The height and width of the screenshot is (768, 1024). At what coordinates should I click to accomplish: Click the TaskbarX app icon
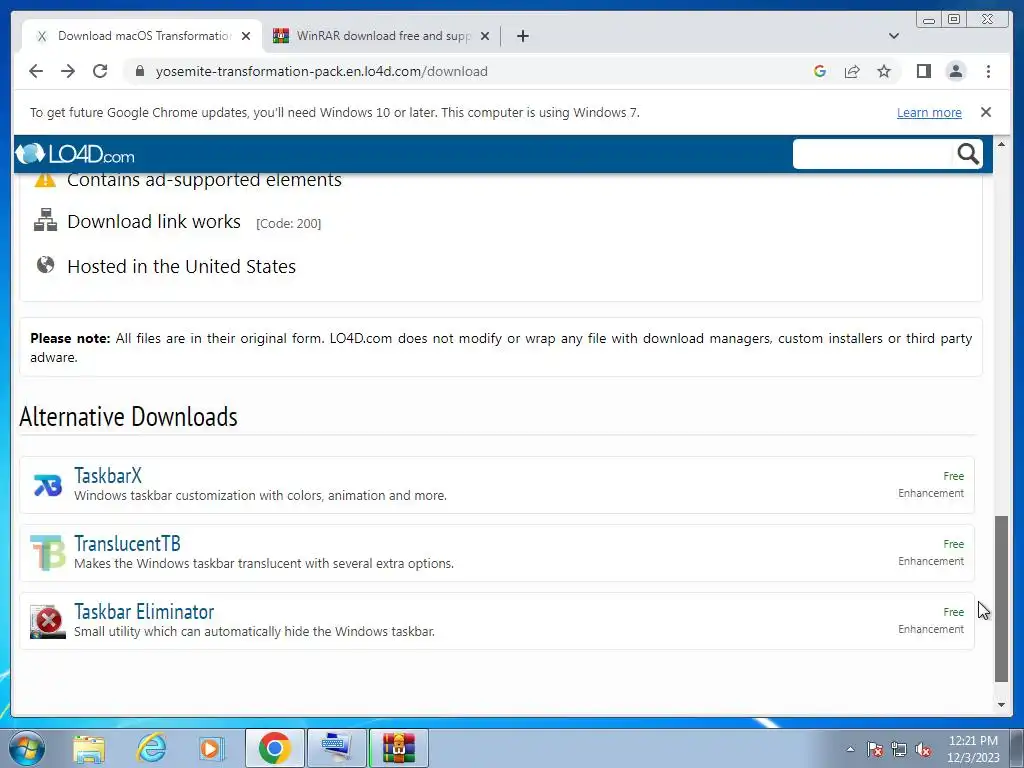[x=48, y=485]
